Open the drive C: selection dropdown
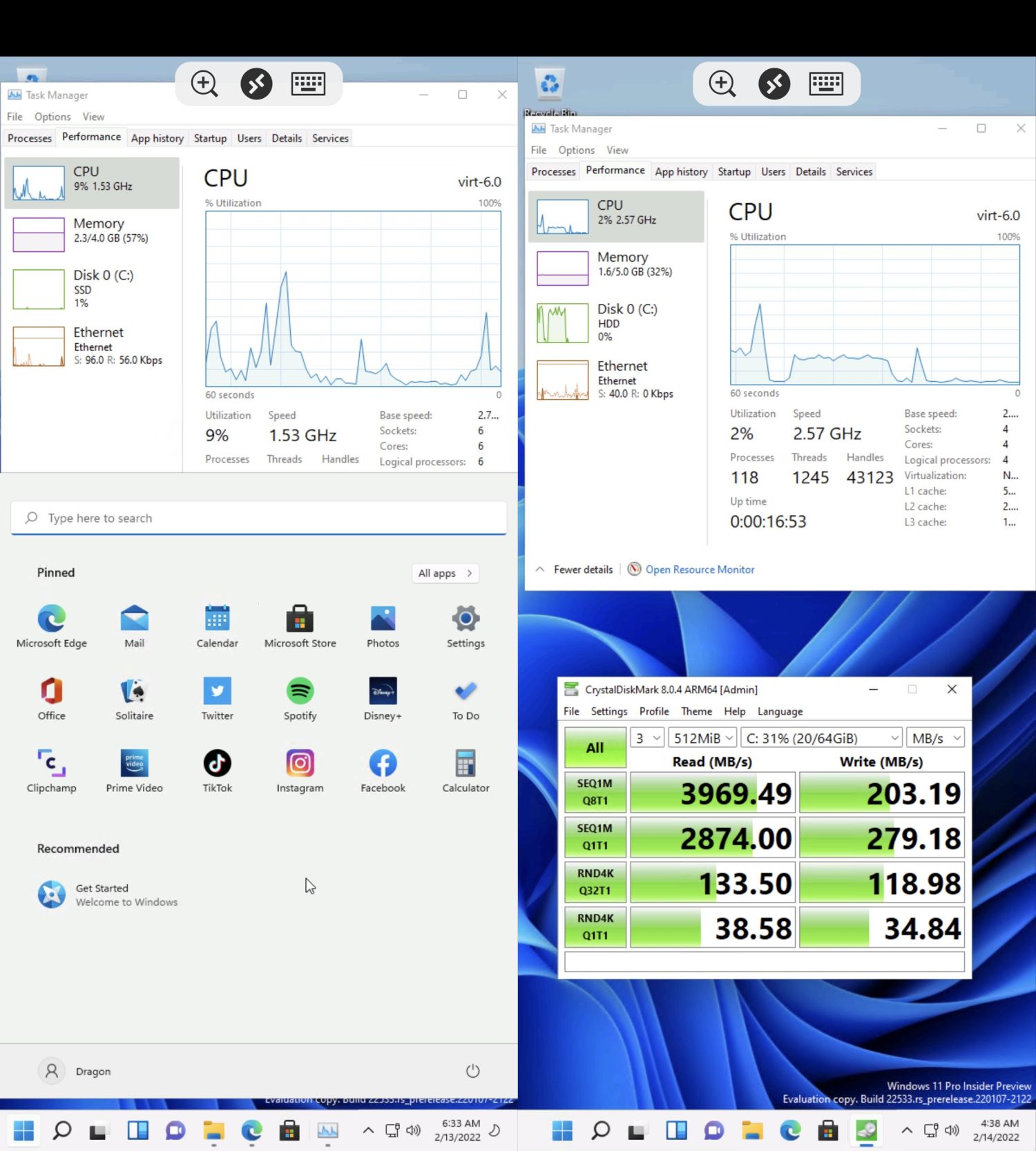This screenshot has width=1036, height=1151. point(822,738)
